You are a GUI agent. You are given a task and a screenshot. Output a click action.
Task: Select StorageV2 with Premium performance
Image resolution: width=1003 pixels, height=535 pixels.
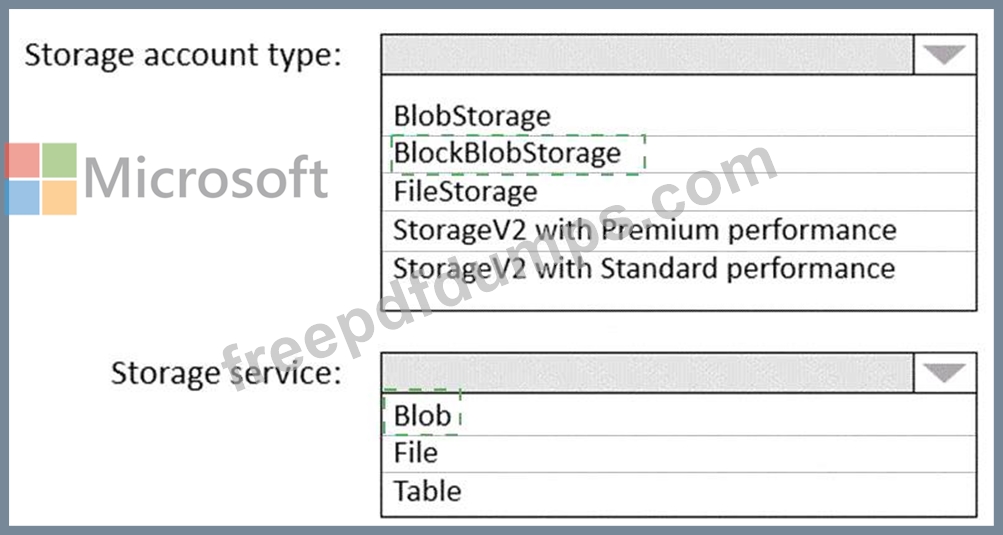(x=644, y=230)
